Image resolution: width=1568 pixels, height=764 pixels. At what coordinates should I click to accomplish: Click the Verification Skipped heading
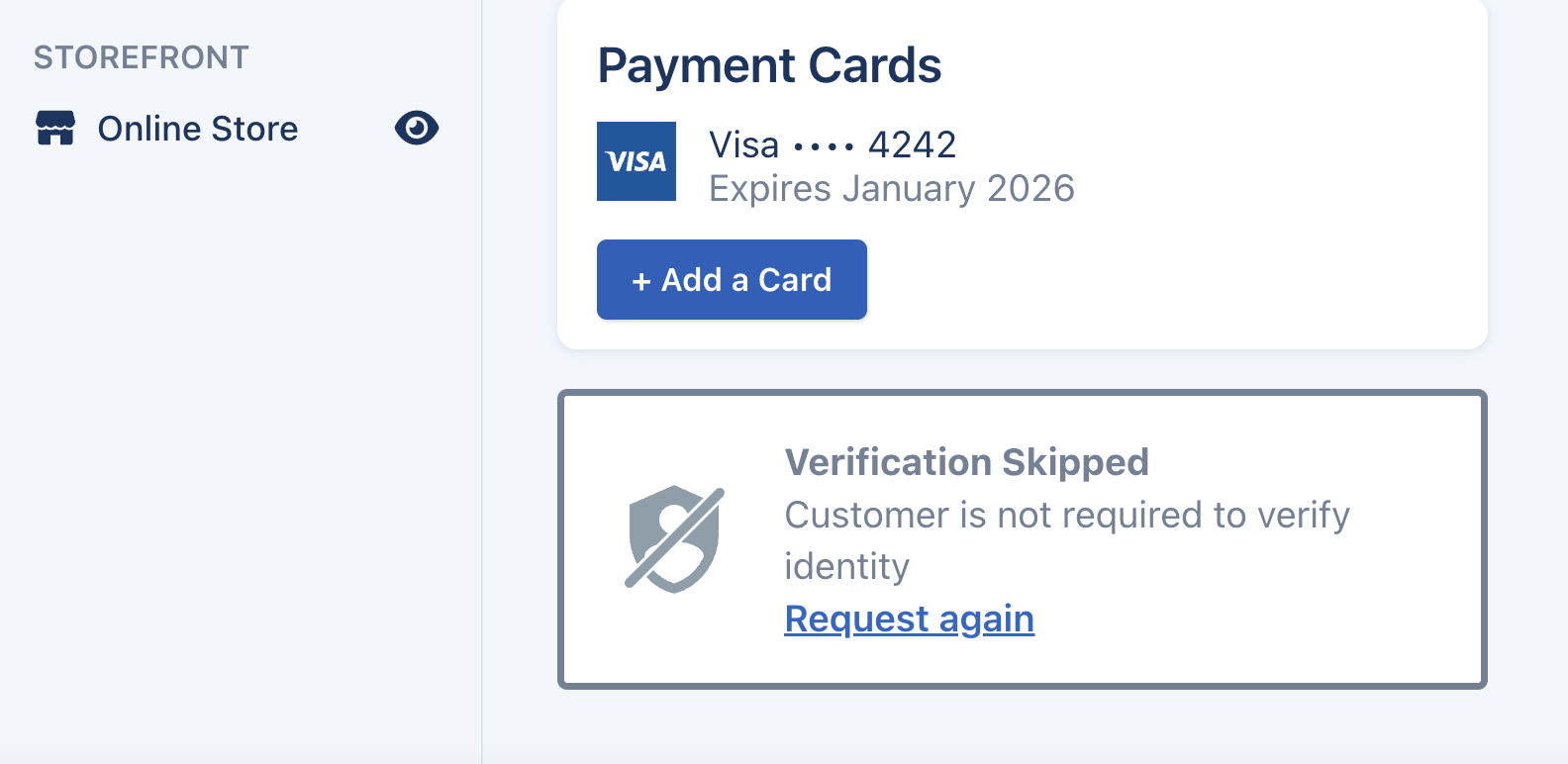pyautogui.click(x=966, y=462)
